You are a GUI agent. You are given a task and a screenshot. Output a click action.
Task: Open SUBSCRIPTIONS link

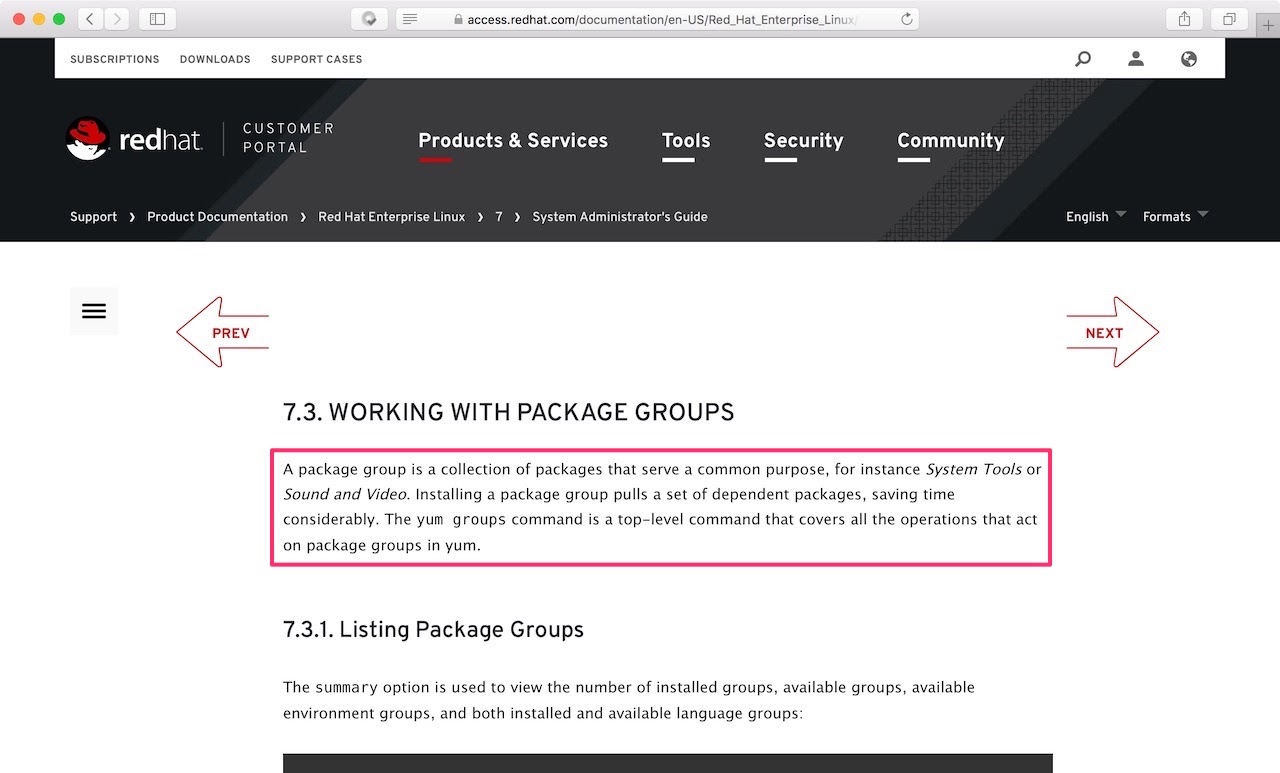point(115,59)
